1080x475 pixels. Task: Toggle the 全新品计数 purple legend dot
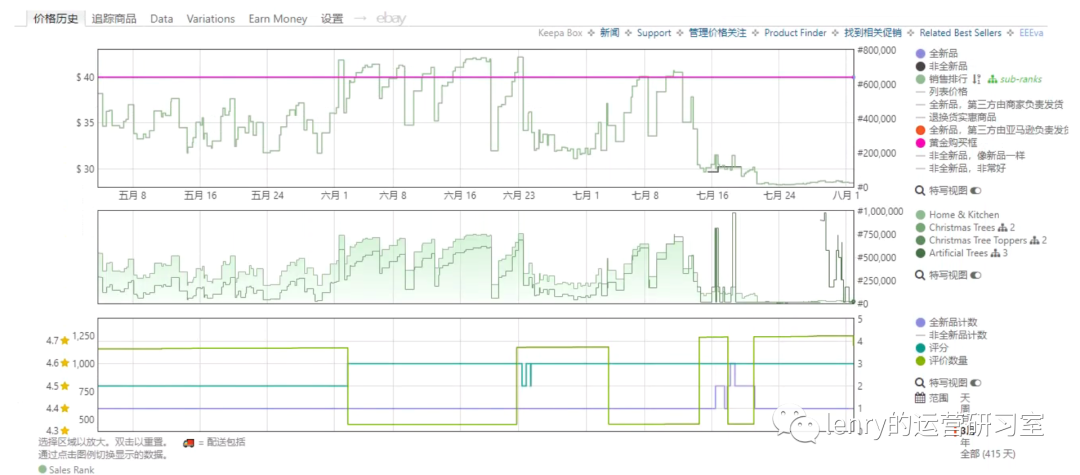[920, 322]
